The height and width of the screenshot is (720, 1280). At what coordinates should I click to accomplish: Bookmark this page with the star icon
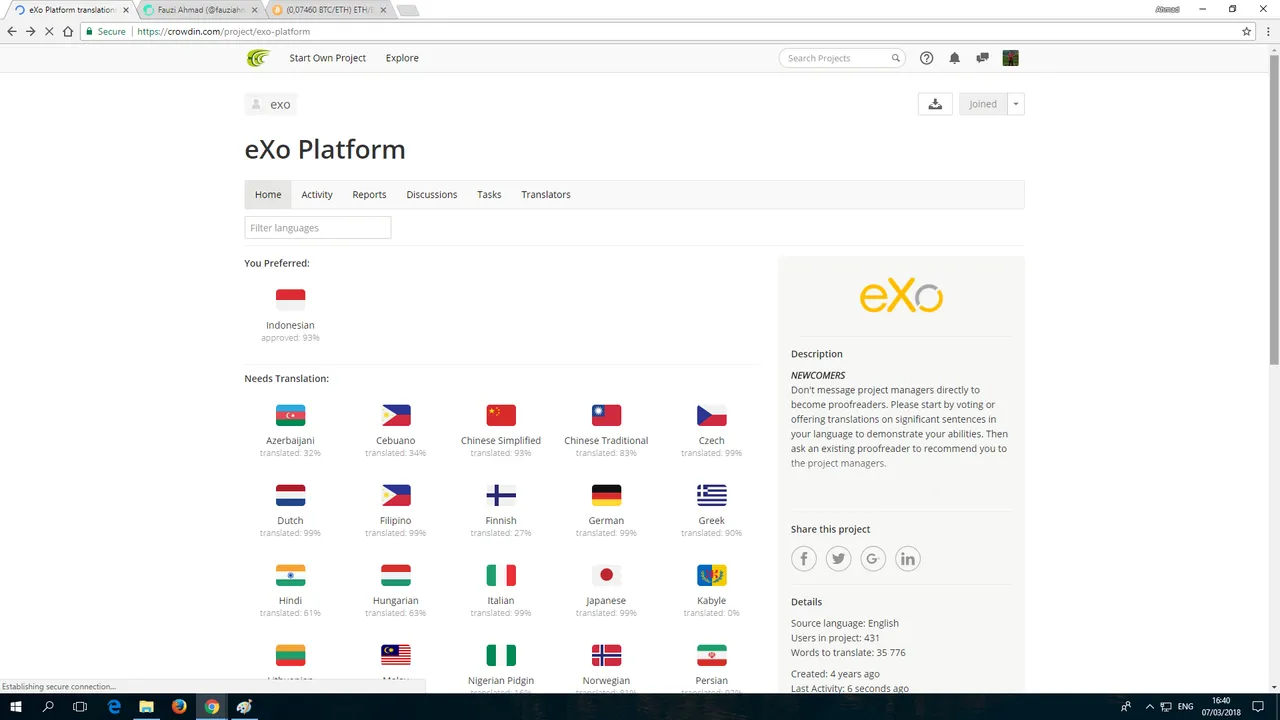[x=1246, y=31]
